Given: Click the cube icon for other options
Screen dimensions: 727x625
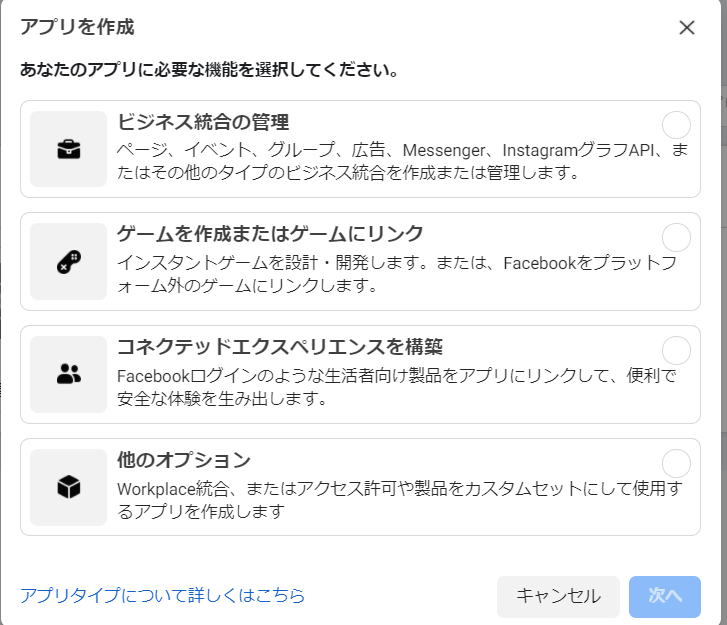Looking at the screenshot, I should coord(69,487).
